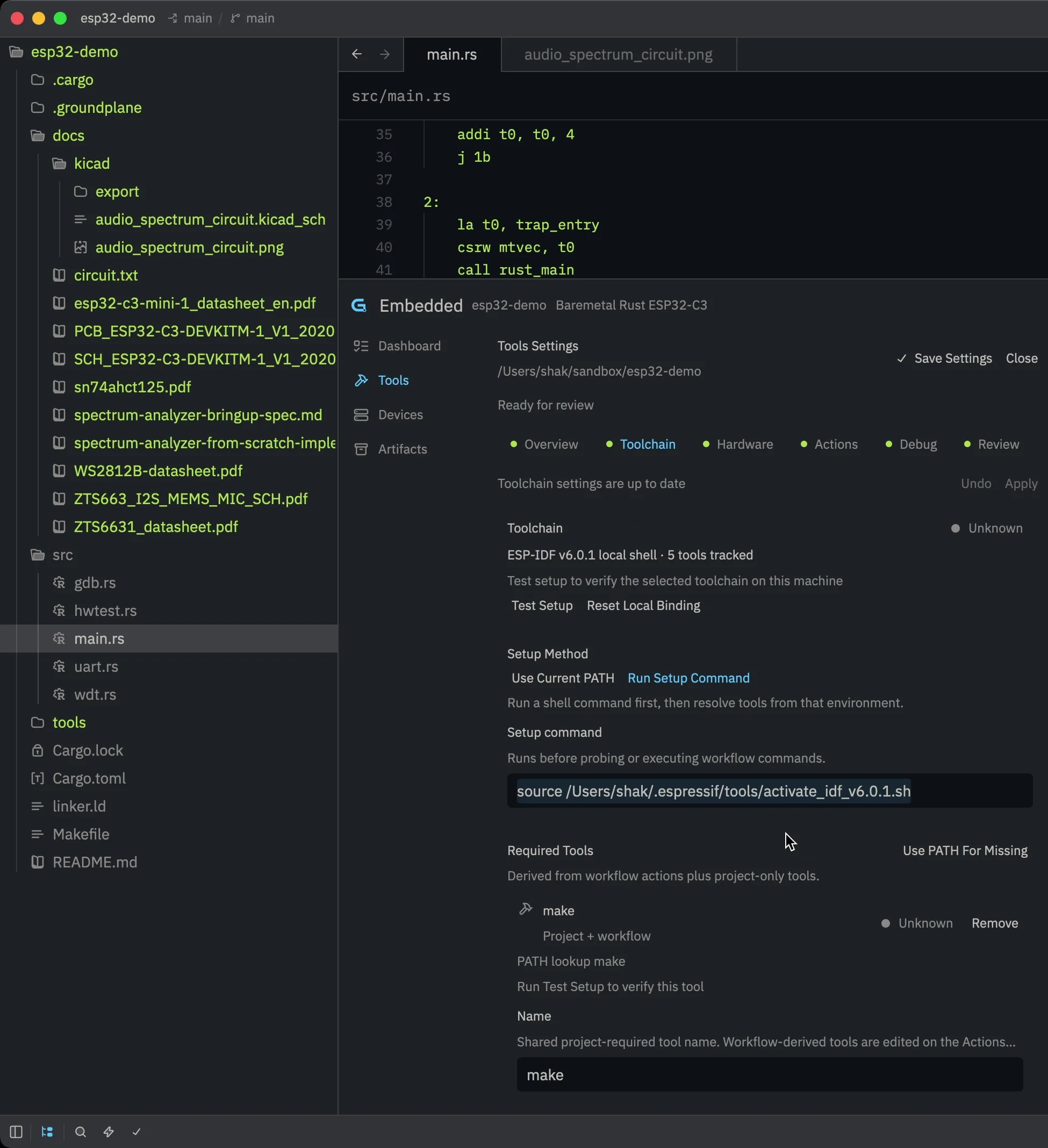Click the tool Name input field
This screenshot has height=1148, width=1048.
770,1074
